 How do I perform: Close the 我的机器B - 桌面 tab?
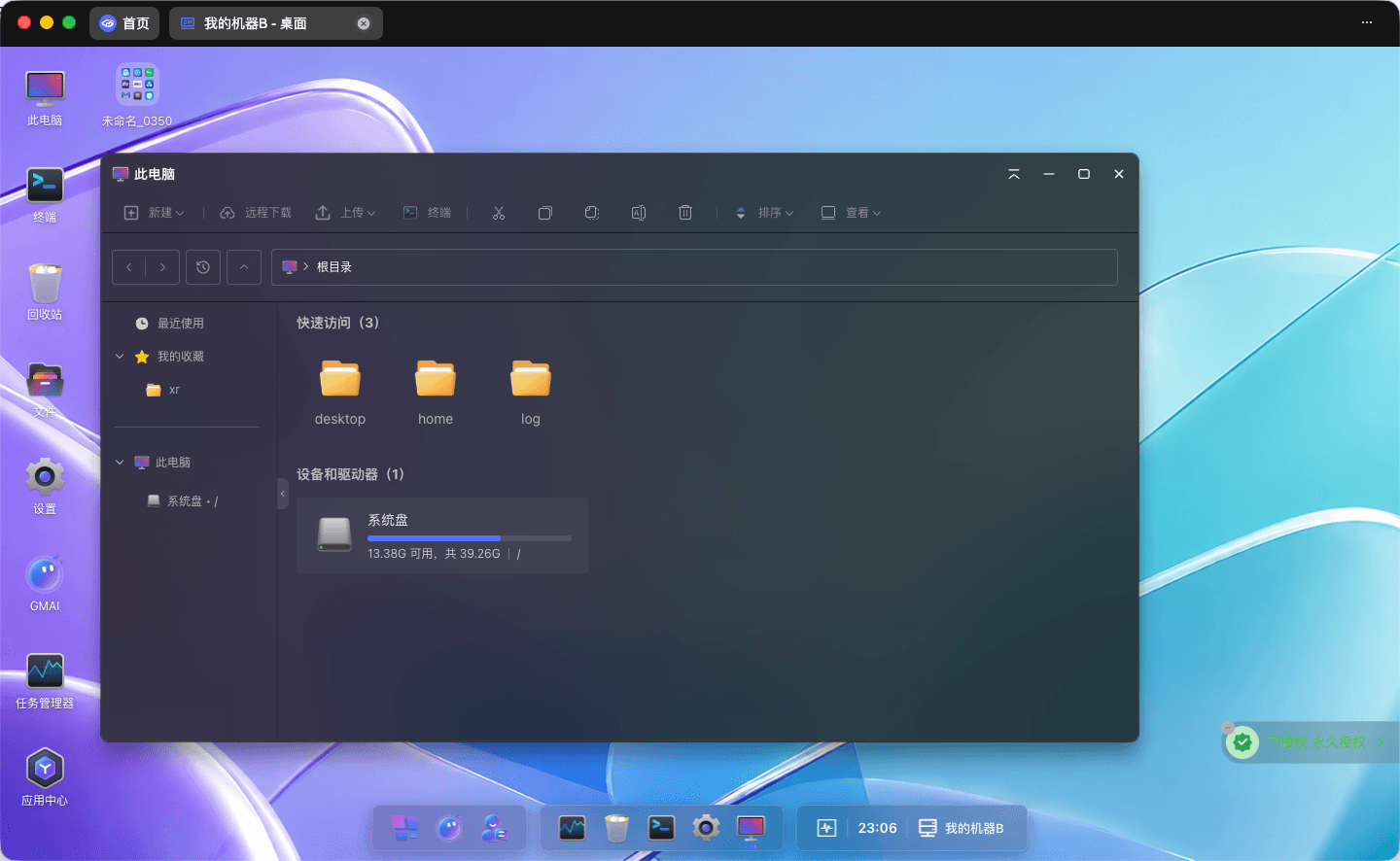click(364, 23)
